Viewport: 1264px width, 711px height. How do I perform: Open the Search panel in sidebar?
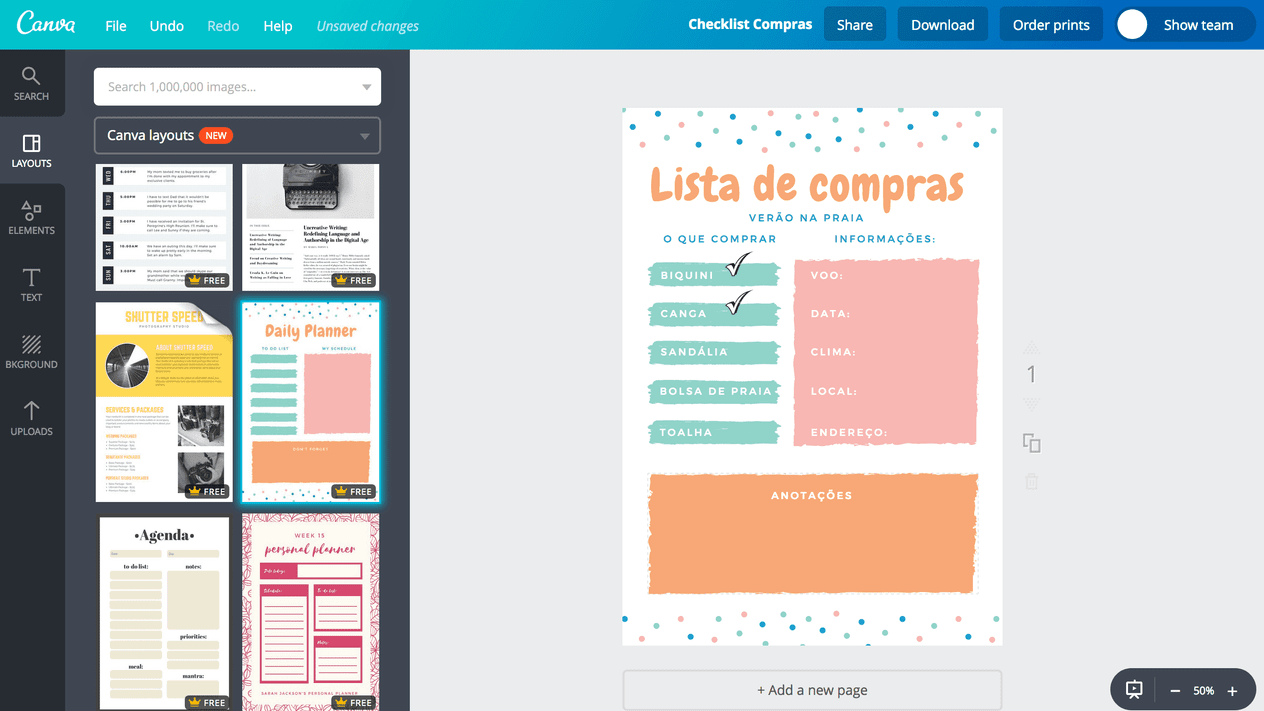pos(31,83)
